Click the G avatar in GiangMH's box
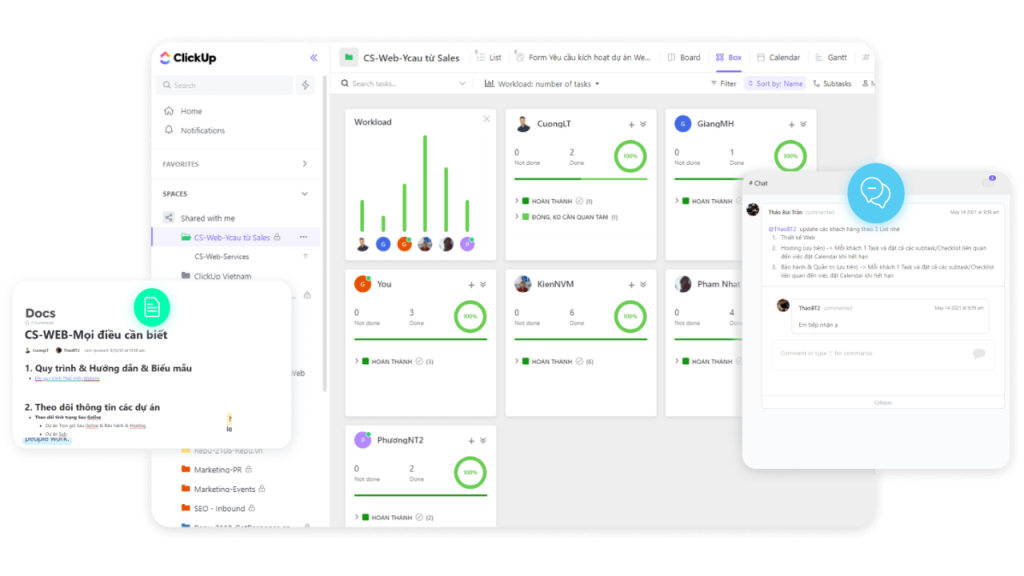 (683, 123)
